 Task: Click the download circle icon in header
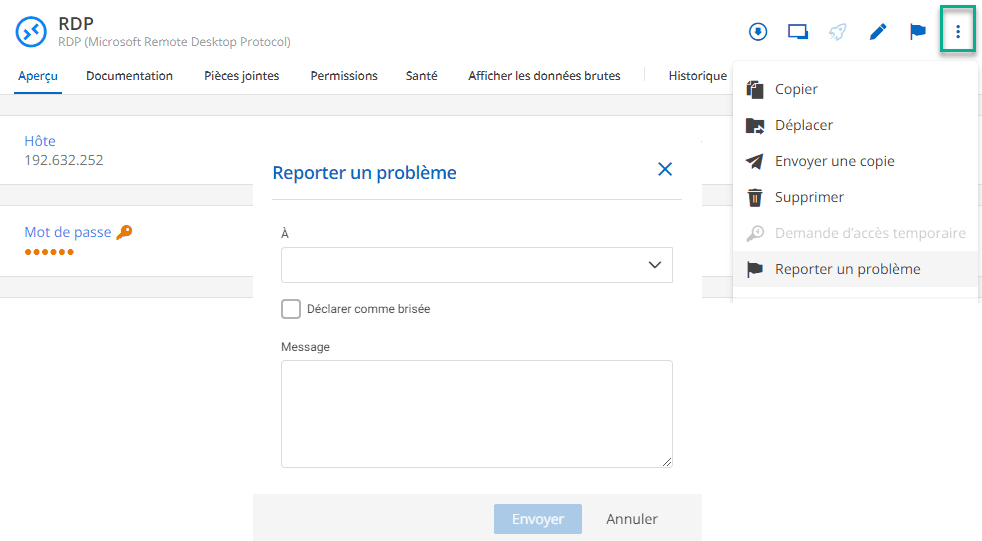[758, 32]
